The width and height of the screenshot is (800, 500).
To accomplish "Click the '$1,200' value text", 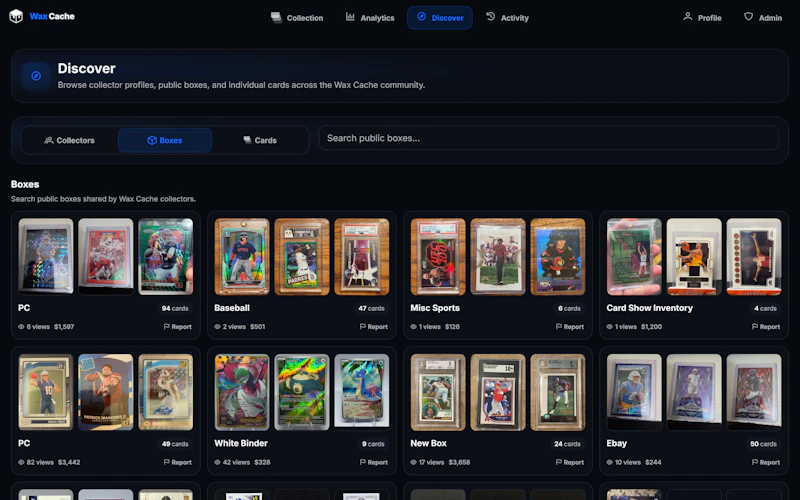I will (x=651, y=327).
